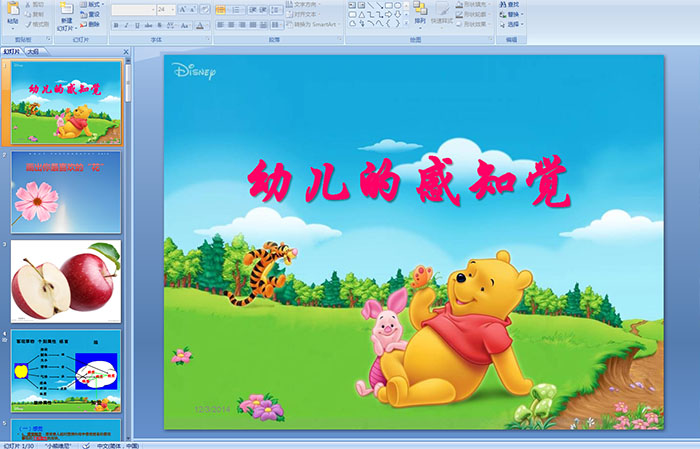Open Character Spacing (AV) dropdown
The height and width of the screenshot is (449, 700).
tap(171, 25)
